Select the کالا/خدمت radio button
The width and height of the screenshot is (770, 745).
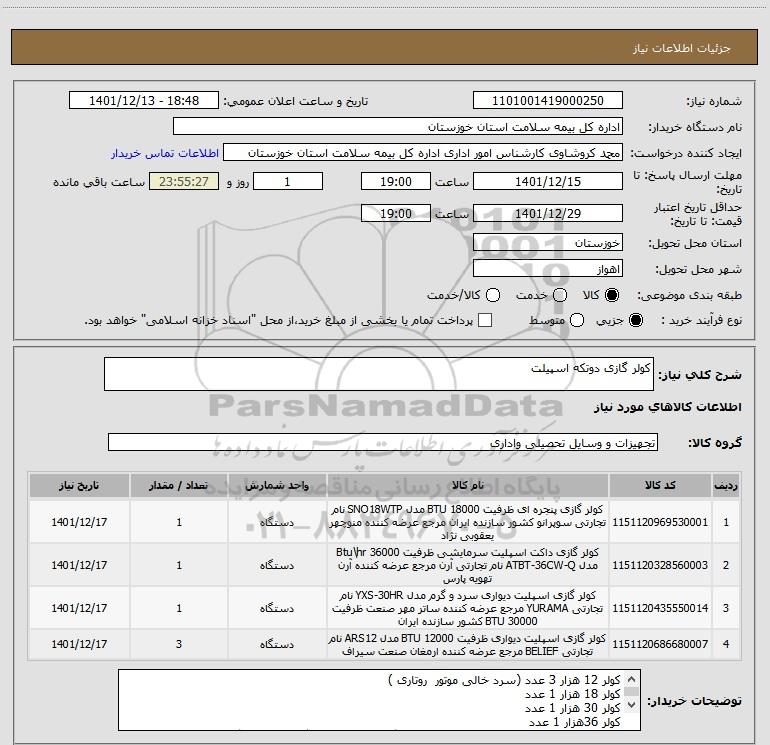click(x=493, y=295)
